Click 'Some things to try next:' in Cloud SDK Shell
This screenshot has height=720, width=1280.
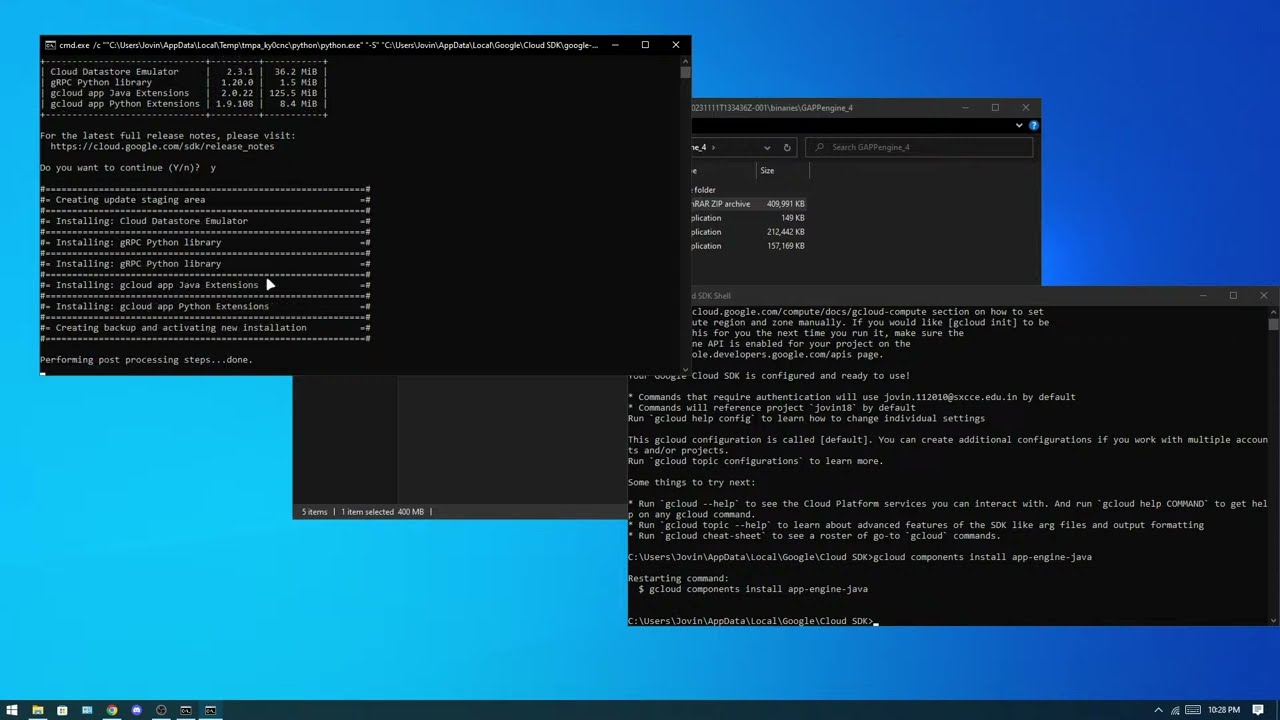point(691,482)
